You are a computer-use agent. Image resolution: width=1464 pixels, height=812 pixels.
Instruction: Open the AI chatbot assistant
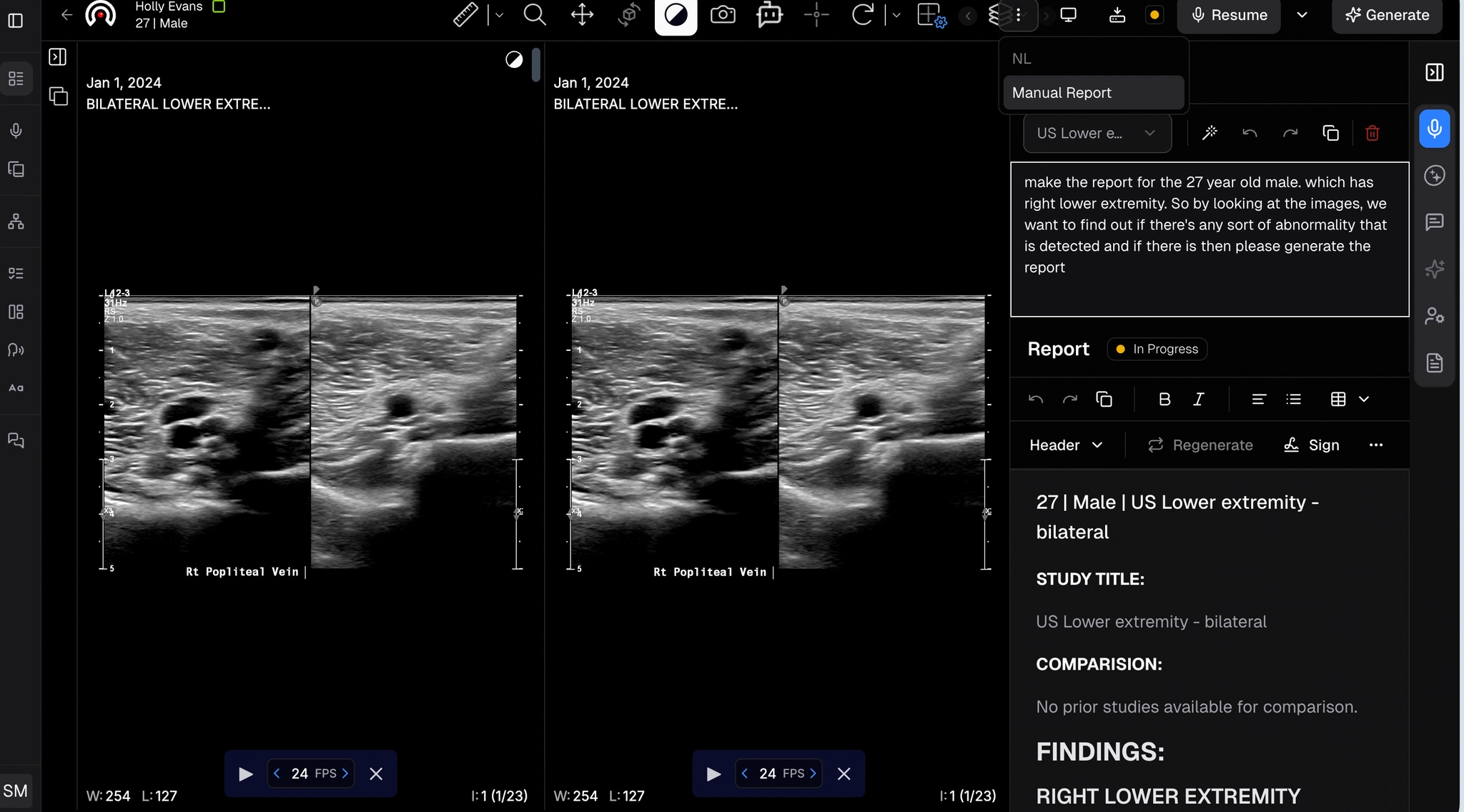point(770,15)
